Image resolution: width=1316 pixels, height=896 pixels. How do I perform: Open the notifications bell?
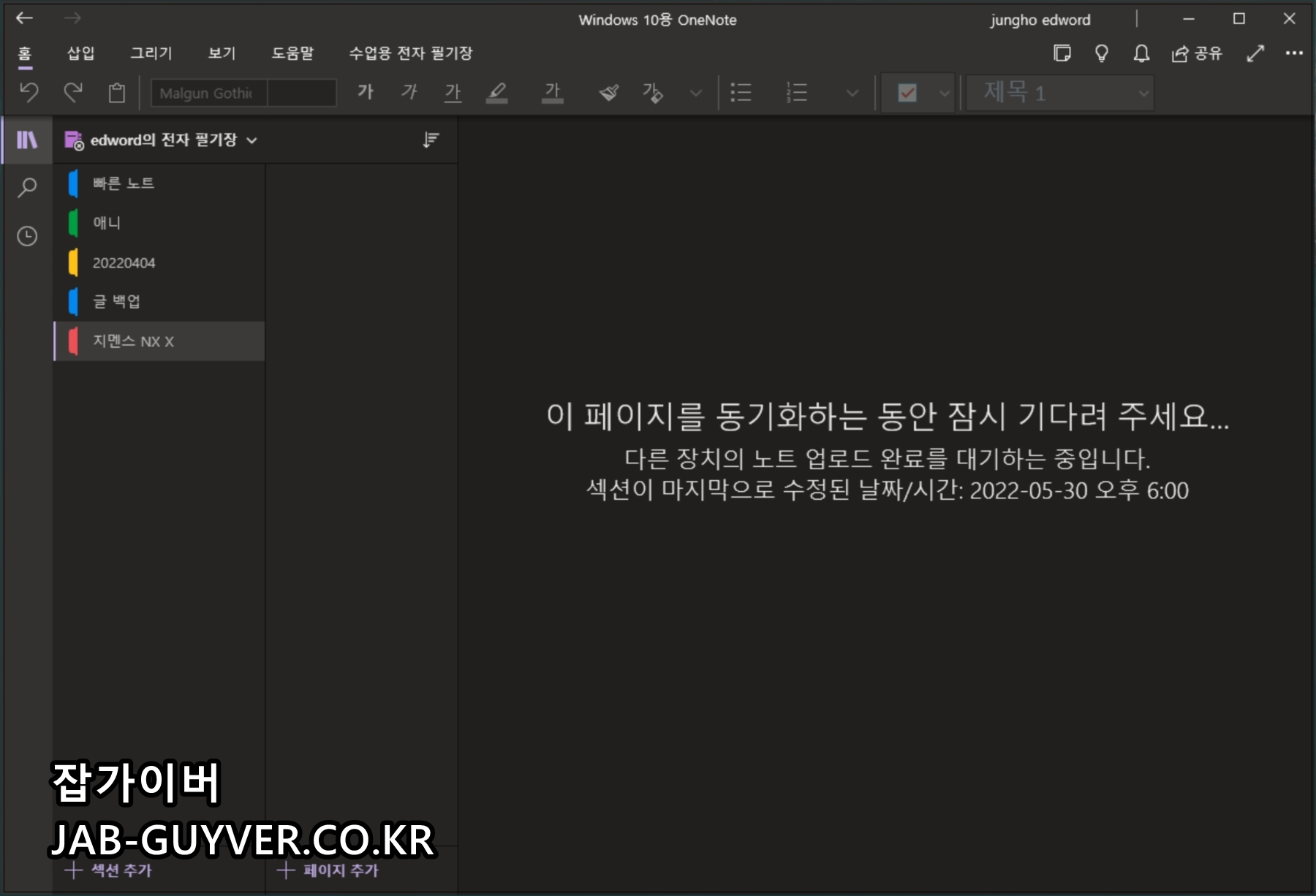pos(1141,53)
